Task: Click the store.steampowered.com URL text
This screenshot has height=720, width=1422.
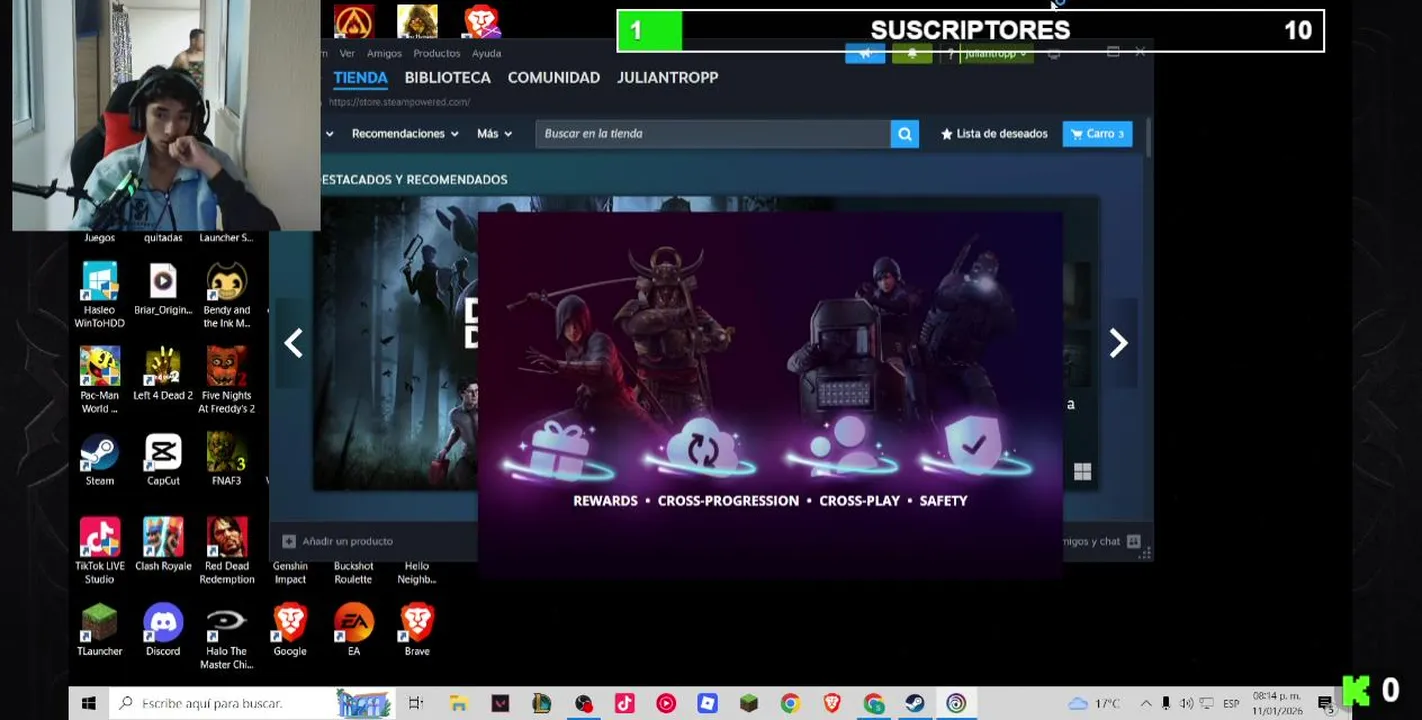Action: coord(399,102)
